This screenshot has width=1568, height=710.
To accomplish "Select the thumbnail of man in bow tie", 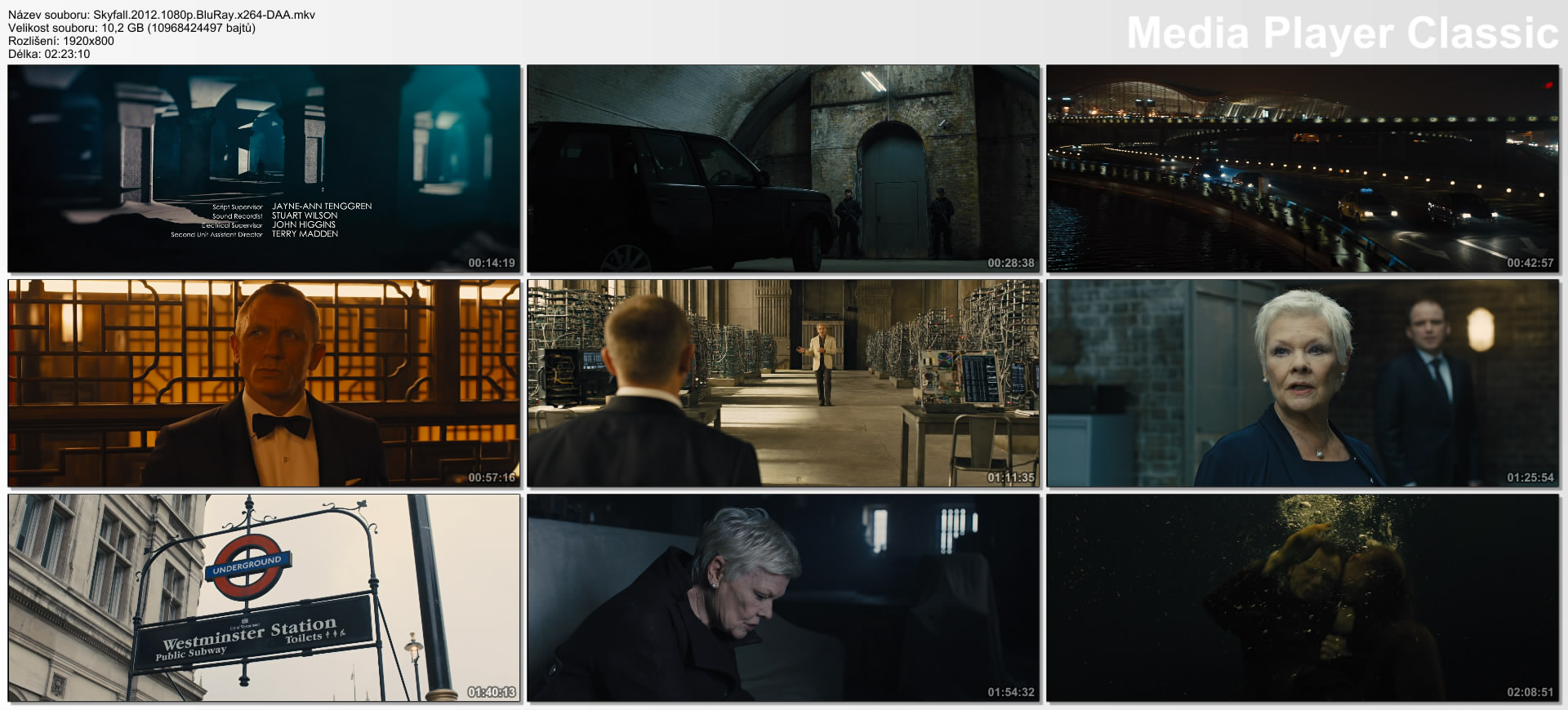I will click(x=264, y=383).
